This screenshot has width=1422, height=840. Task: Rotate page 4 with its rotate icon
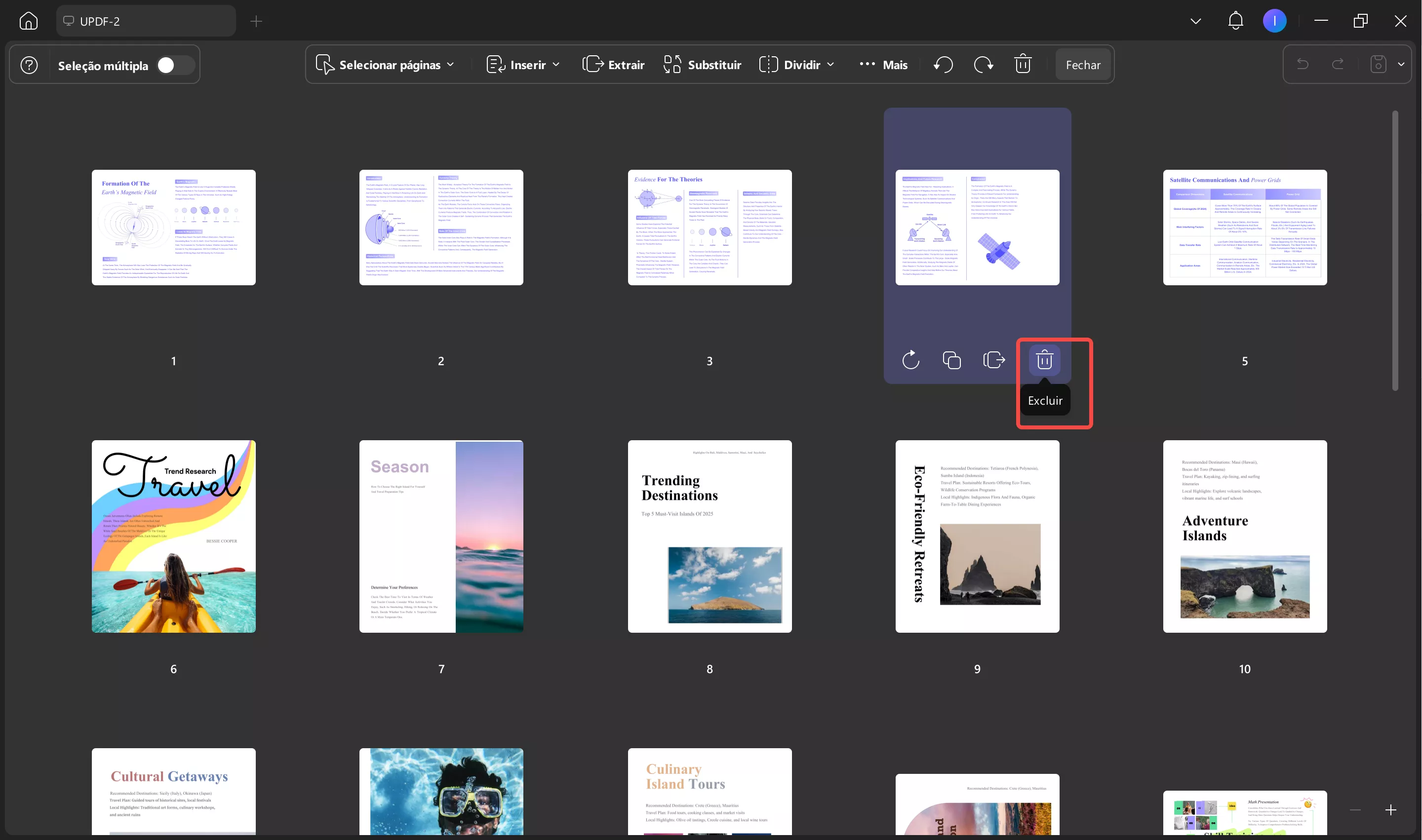click(x=910, y=360)
